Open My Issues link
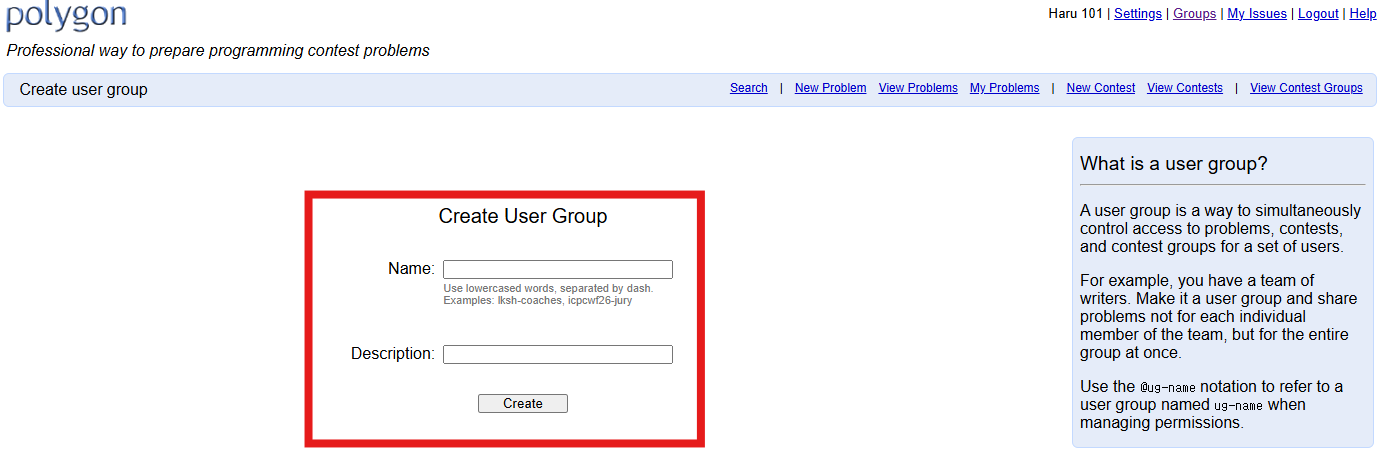Screen dimensions: 1393x471 click(x=1257, y=14)
